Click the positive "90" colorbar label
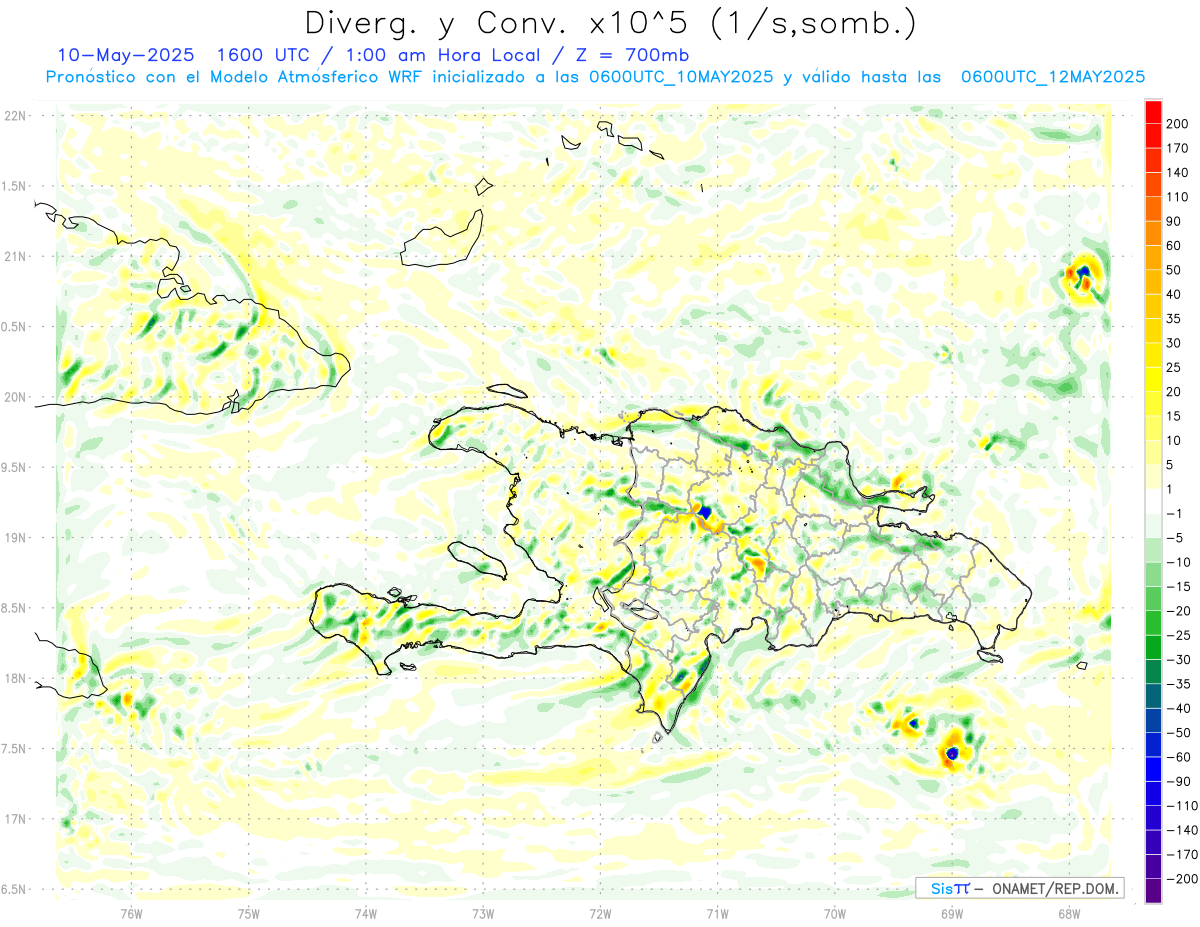 pyautogui.click(x=1174, y=221)
